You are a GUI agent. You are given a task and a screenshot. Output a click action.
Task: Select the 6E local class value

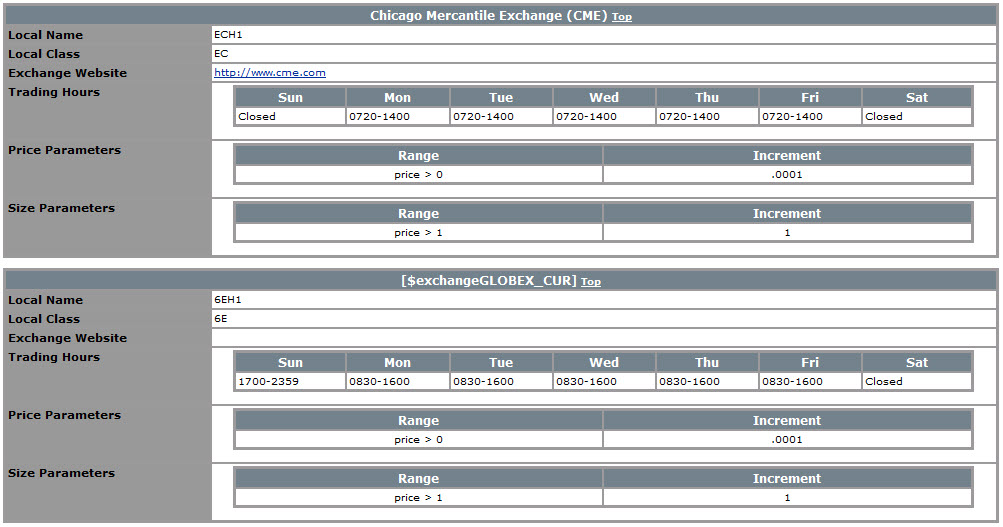point(221,319)
